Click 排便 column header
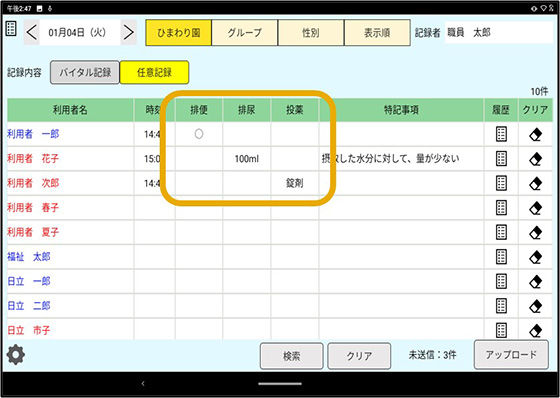Screen dimensions: 560x398 point(199,110)
